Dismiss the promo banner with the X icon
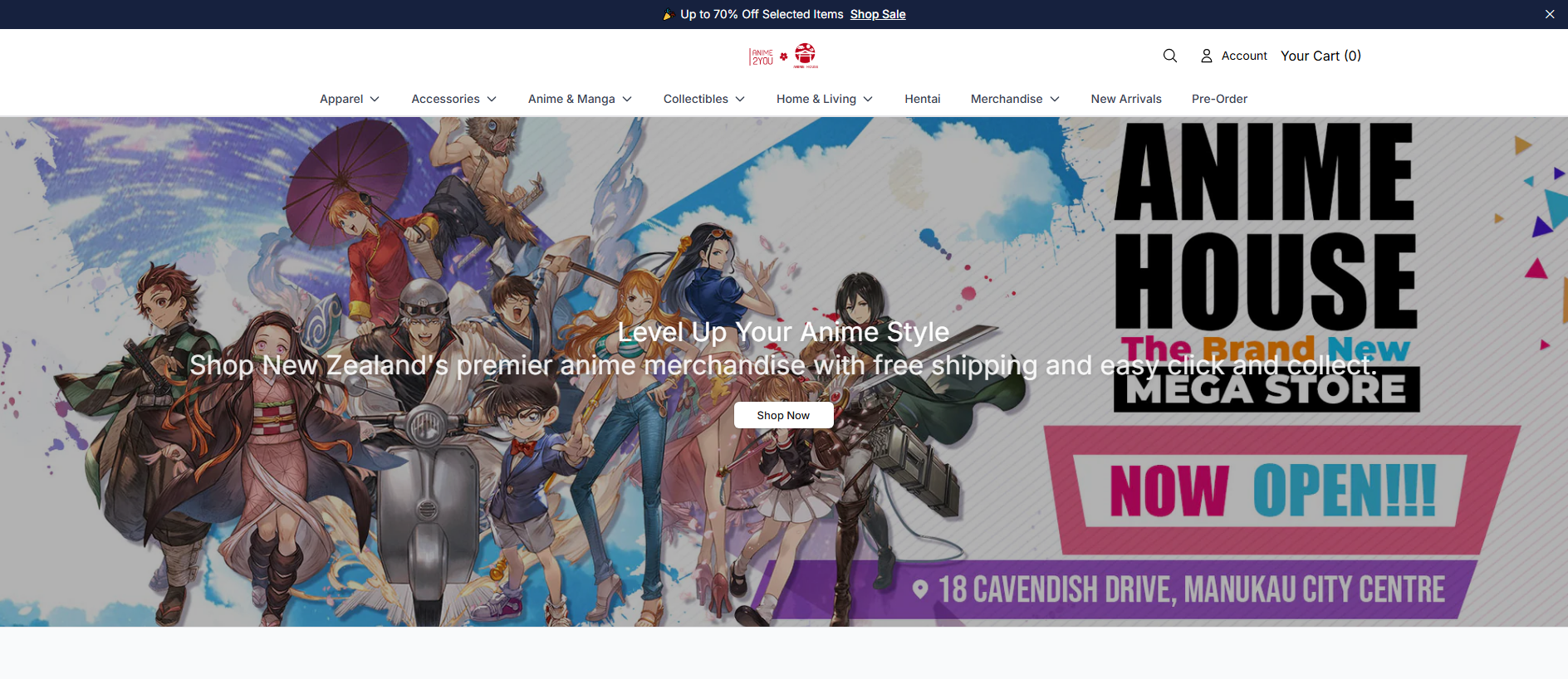The width and height of the screenshot is (1568, 679). 1550,14
